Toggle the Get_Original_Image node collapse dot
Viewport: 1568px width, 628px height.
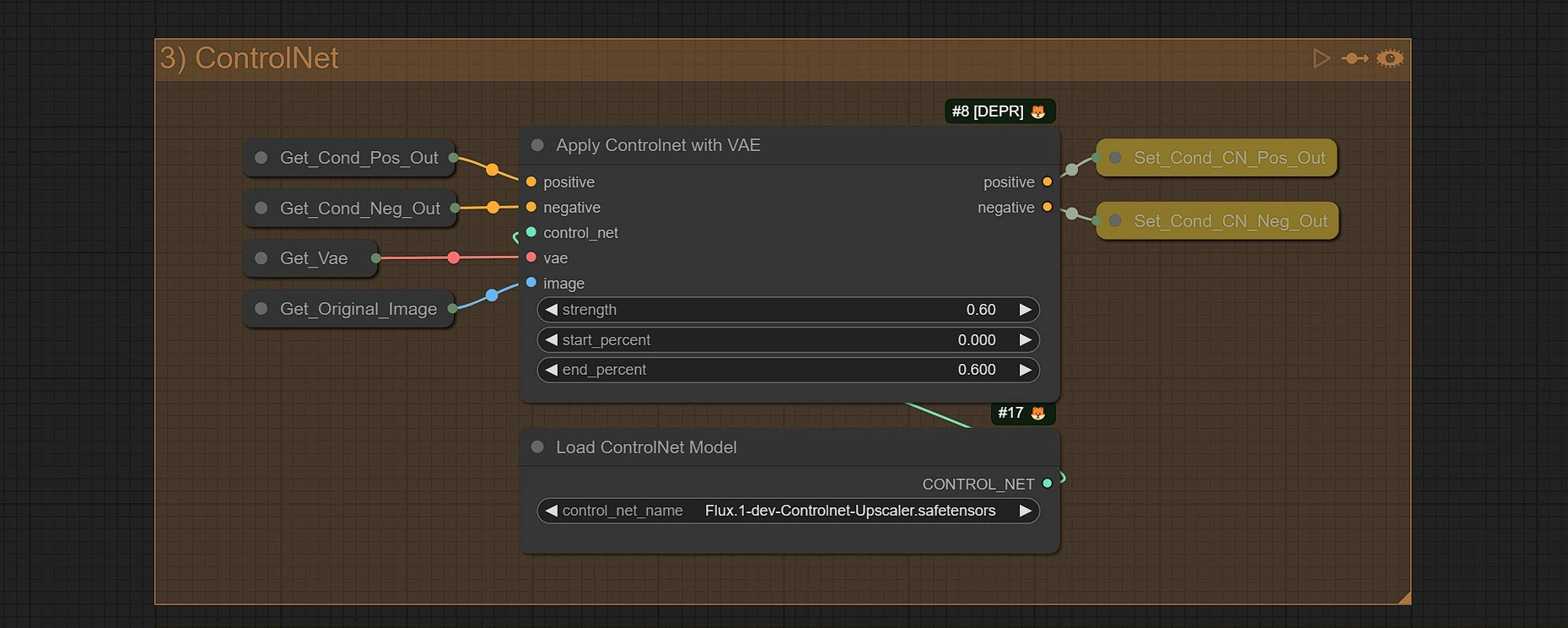coord(261,309)
